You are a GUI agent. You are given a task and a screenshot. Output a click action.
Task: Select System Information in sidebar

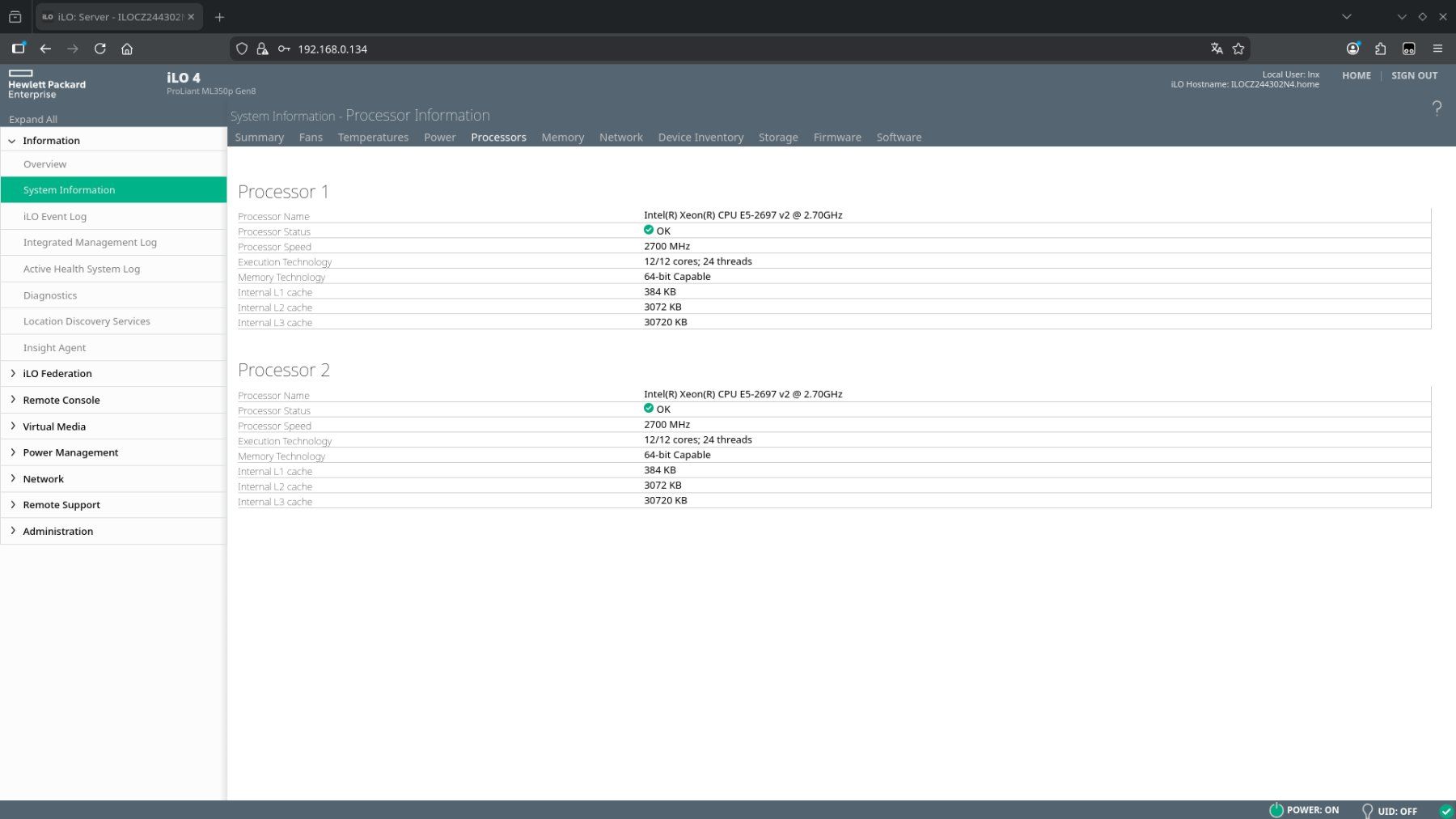click(113, 190)
